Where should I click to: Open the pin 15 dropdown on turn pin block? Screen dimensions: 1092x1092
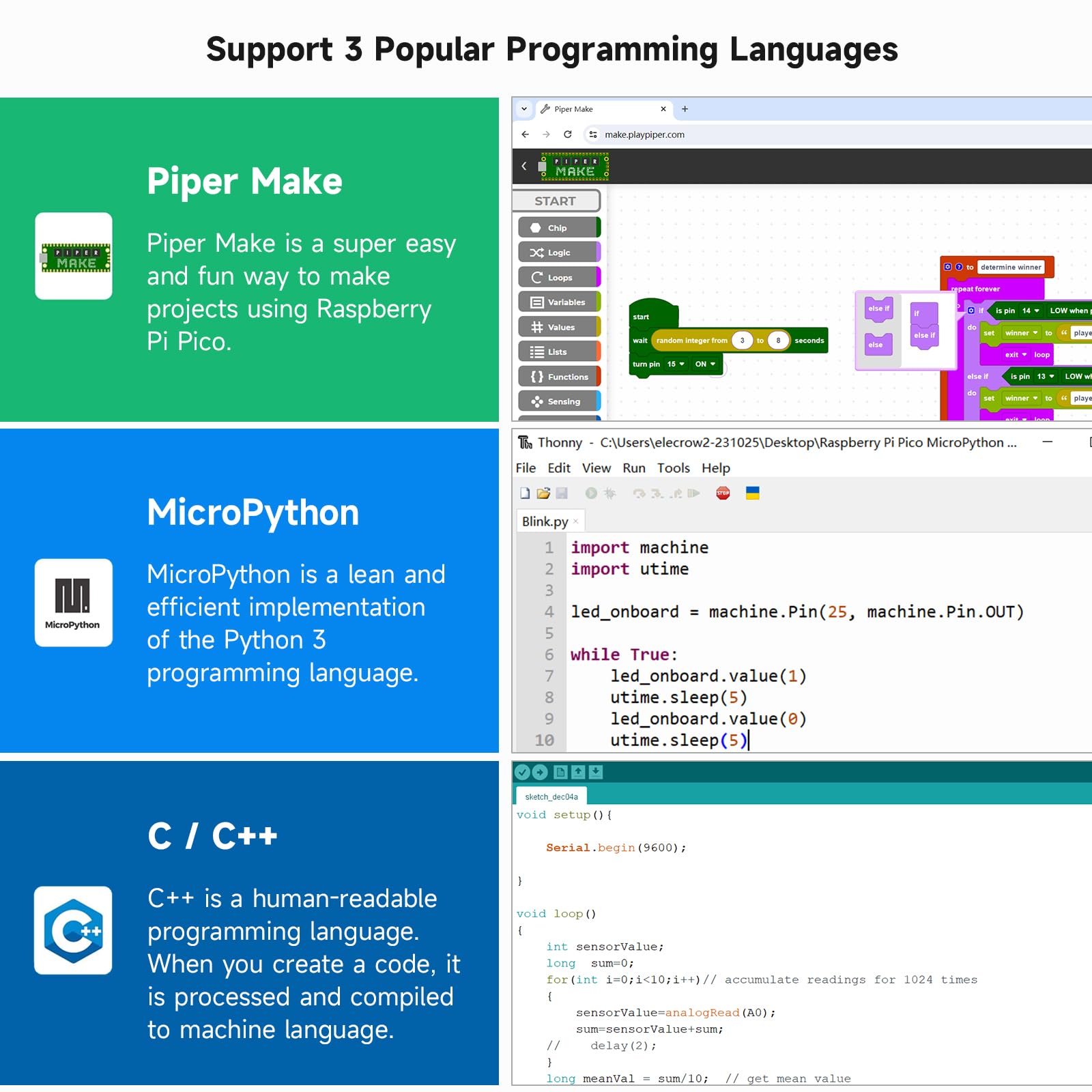[x=676, y=364]
